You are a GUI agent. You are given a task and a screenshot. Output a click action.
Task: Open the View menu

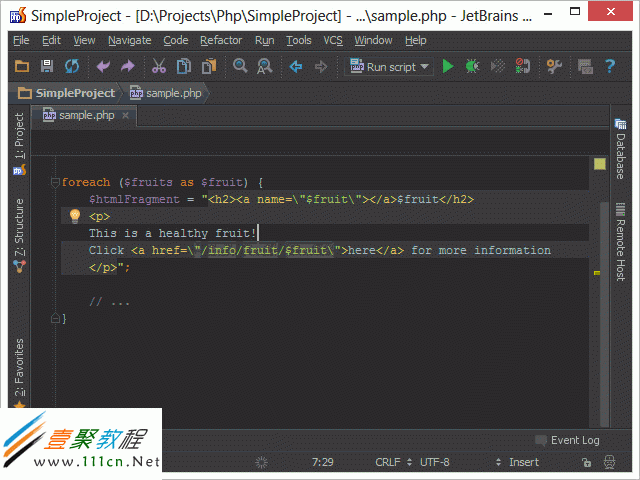click(84, 40)
